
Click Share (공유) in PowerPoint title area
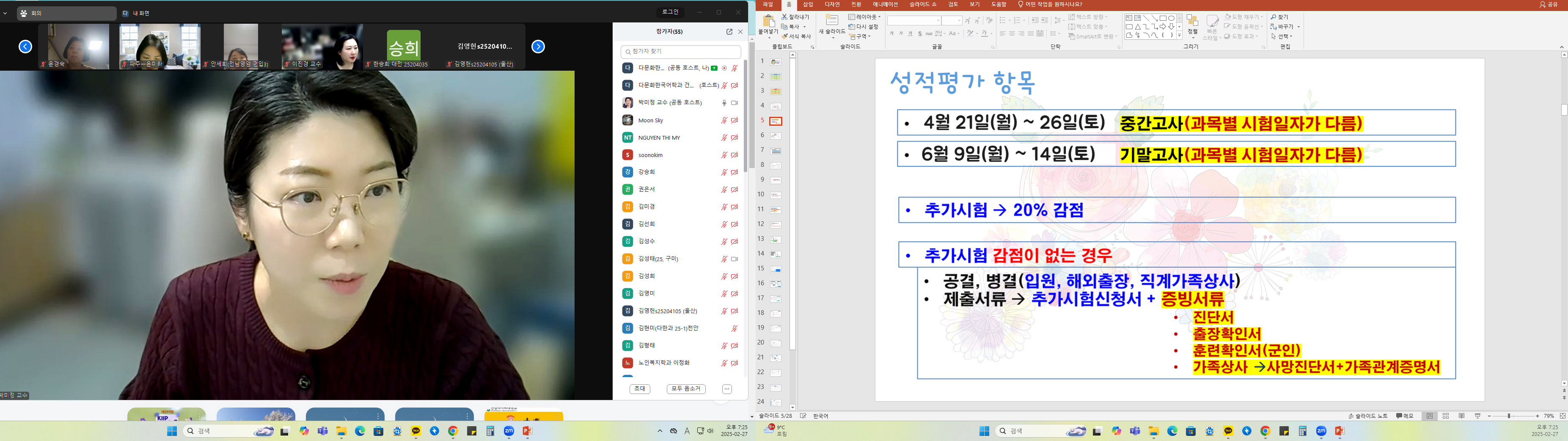[1548, 5]
